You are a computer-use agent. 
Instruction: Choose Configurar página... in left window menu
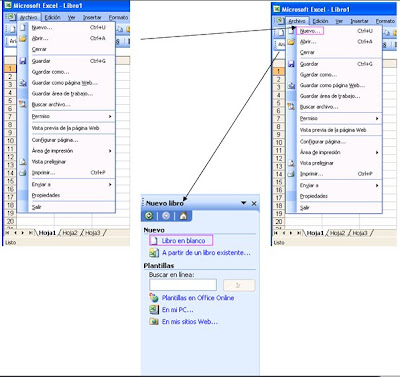(55, 140)
